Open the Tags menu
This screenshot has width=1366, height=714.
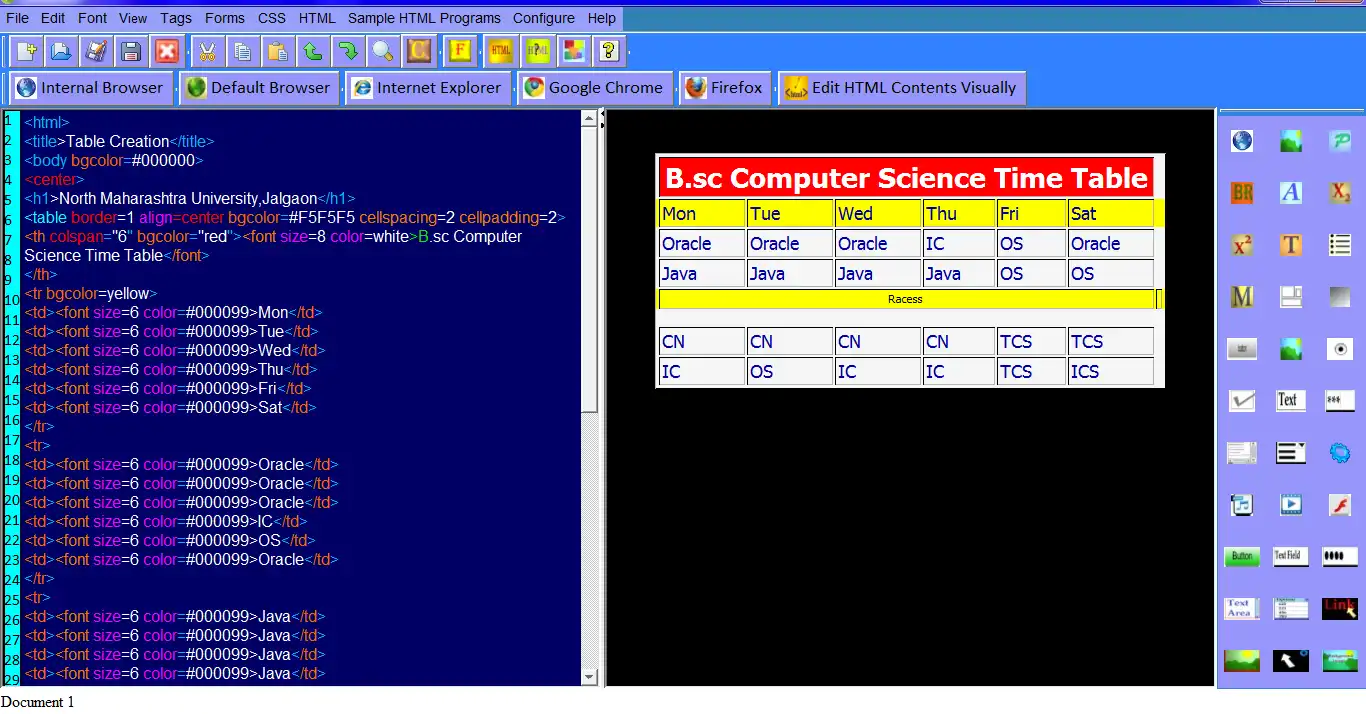point(176,18)
